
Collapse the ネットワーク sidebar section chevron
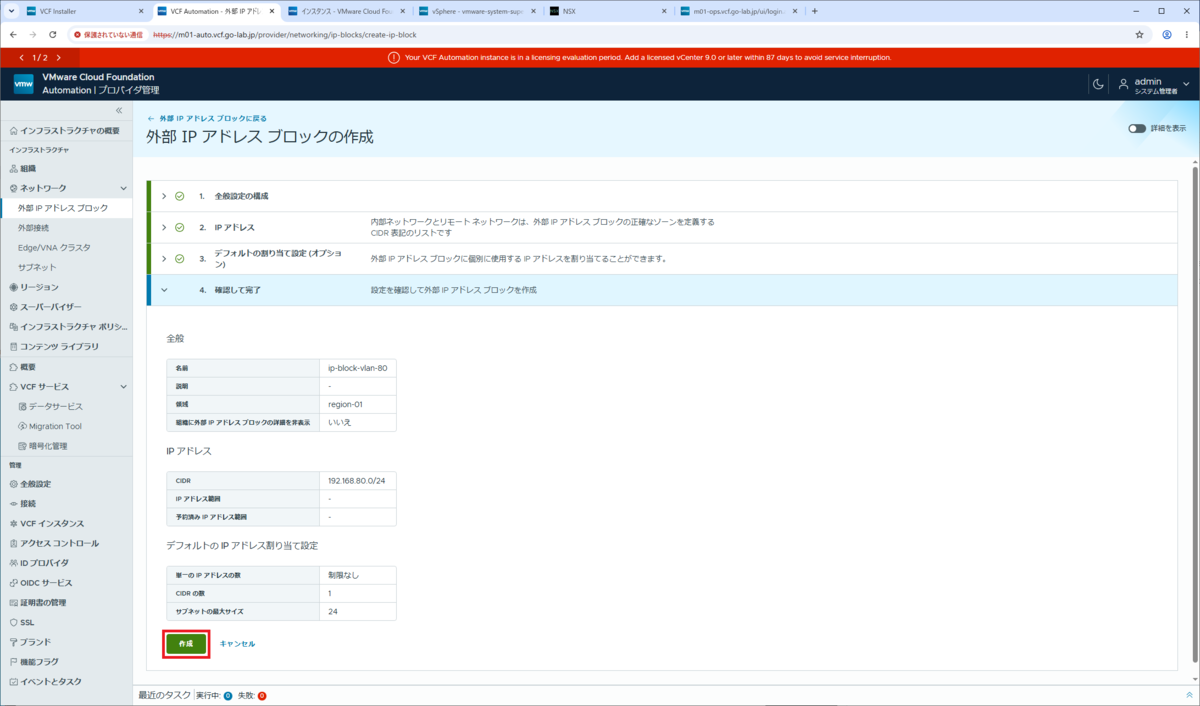click(123, 188)
